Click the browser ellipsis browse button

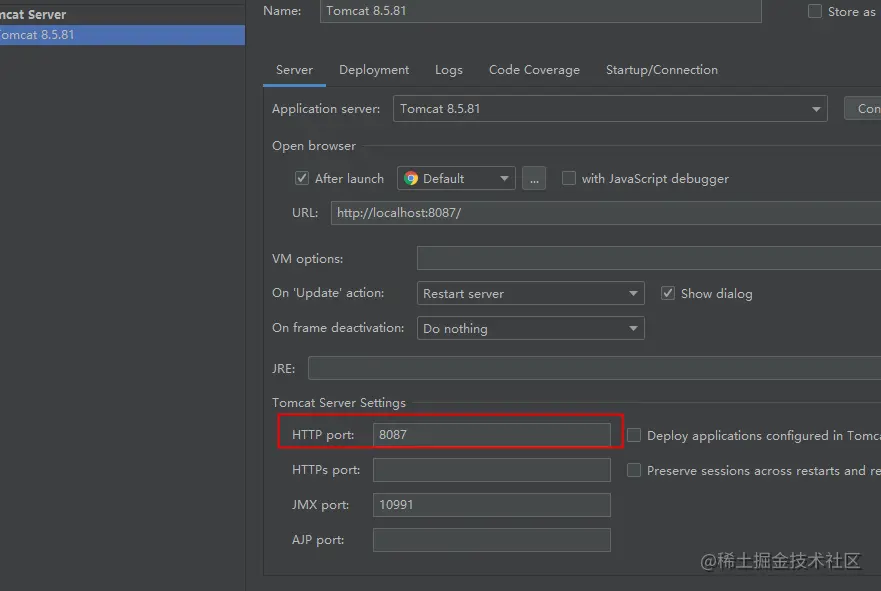(534, 179)
